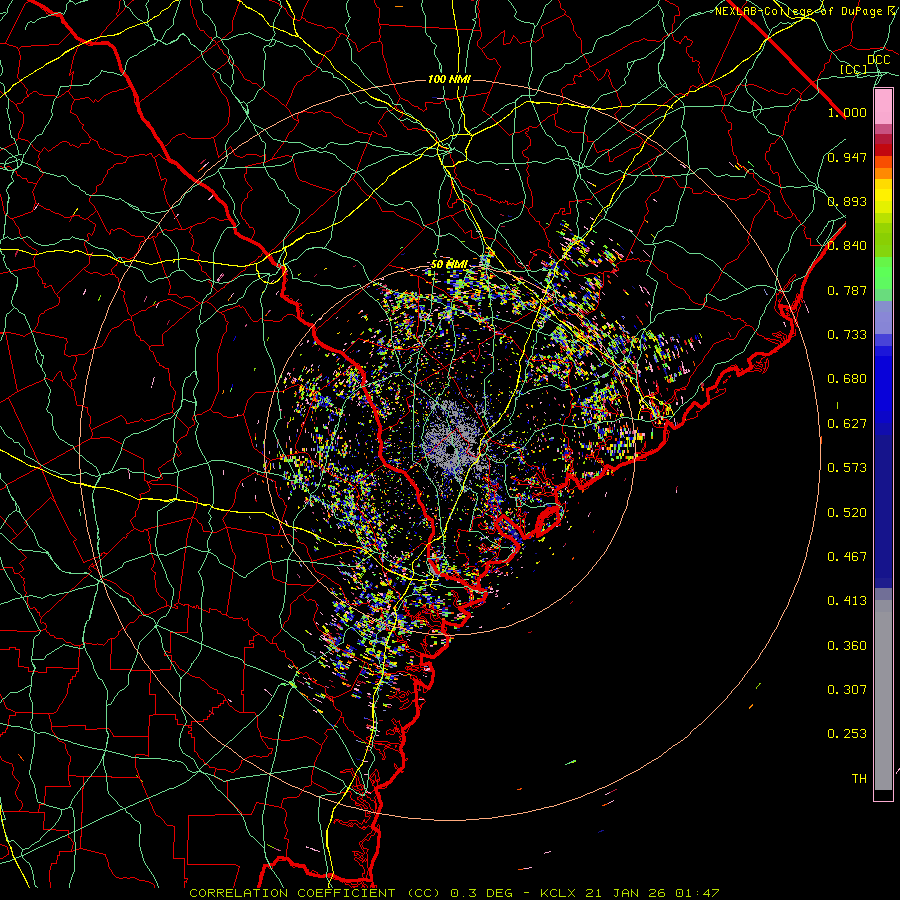Click the large gray band of the color scale
Image resolution: width=900 pixels, height=900 pixels.
883,695
